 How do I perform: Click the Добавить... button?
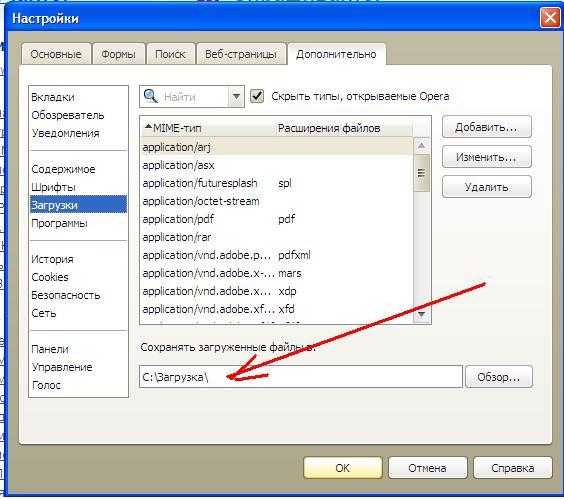[486, 127]
